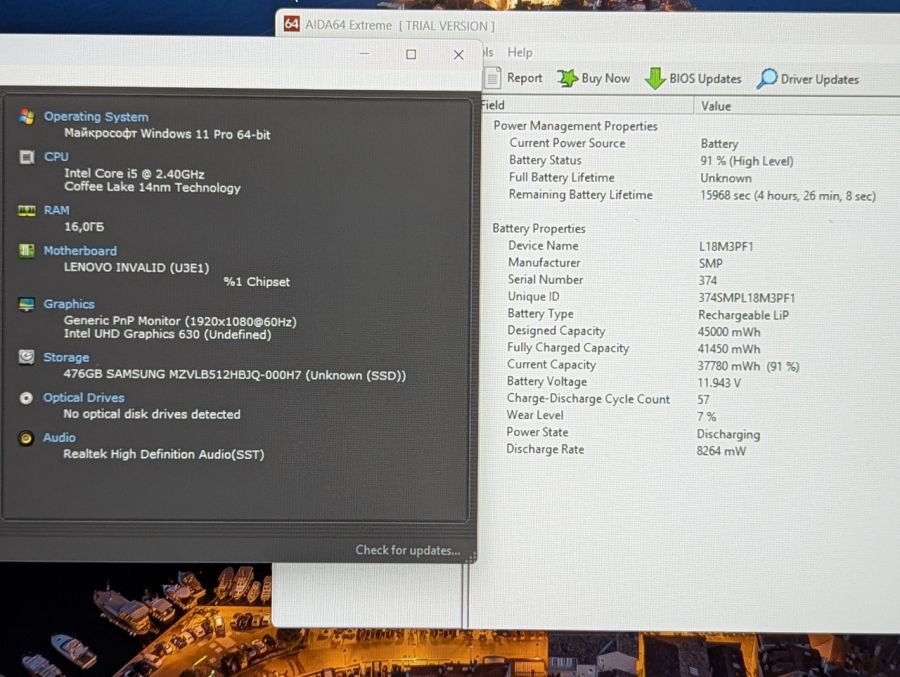This screenshot has width=900, height=677.
Task: Select the Battery Properties heading row
Action: (539, 229)
